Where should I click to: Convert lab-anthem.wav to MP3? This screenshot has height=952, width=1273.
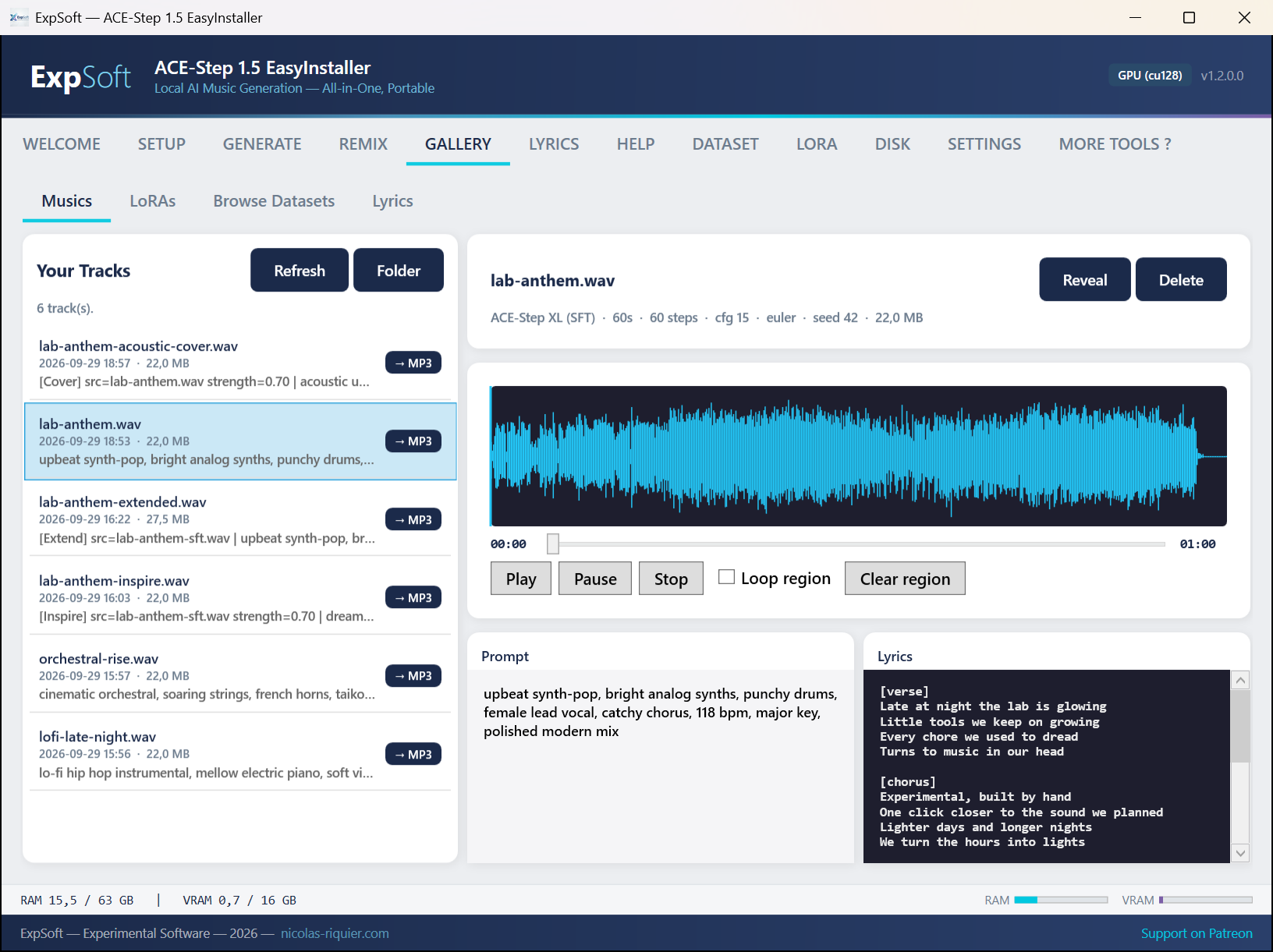click(x=413, y=441)
